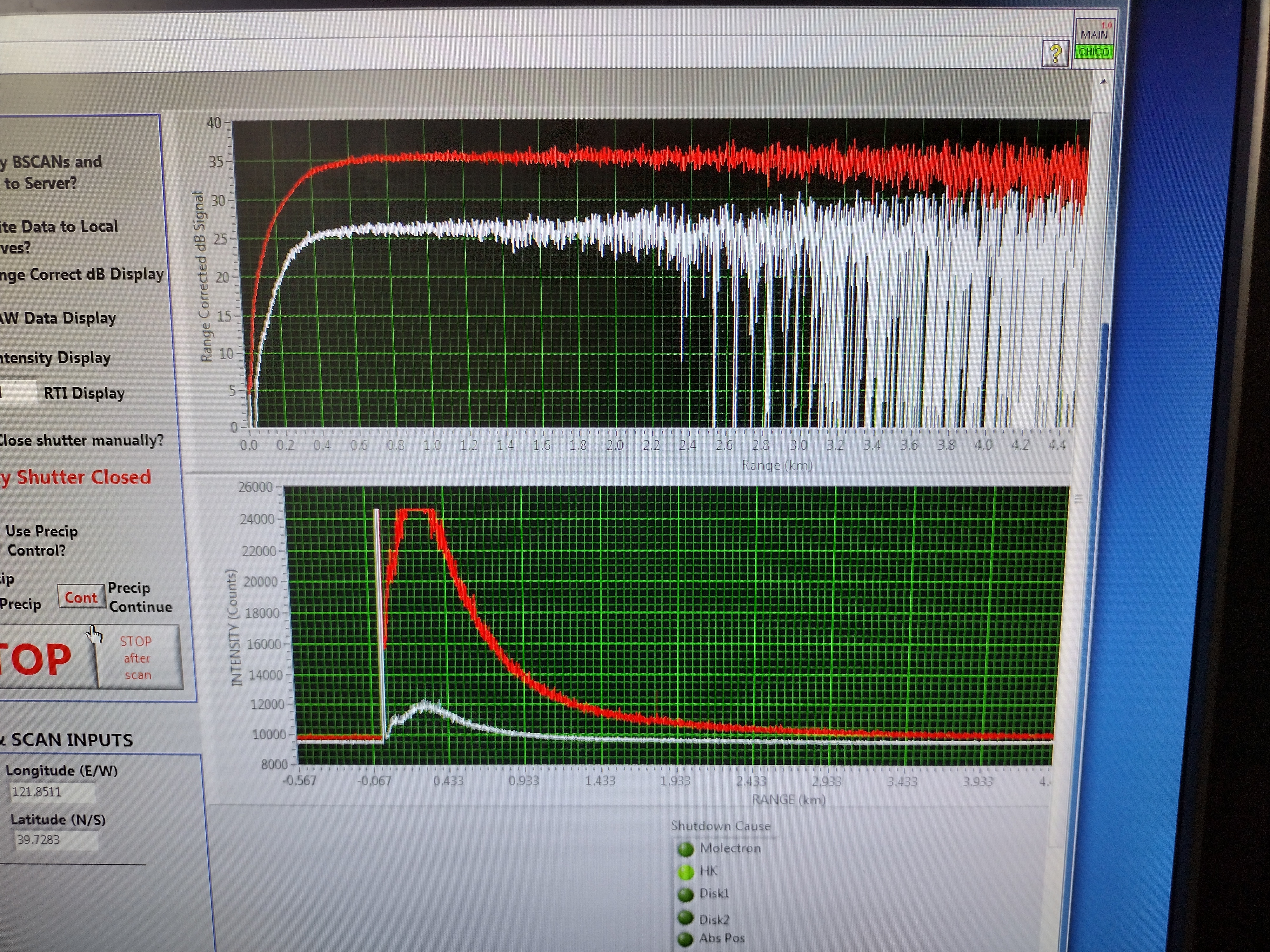Toggle the RAW Data Display option label
The height and width of the screenshot is (952, 1270).
[57, 319]
